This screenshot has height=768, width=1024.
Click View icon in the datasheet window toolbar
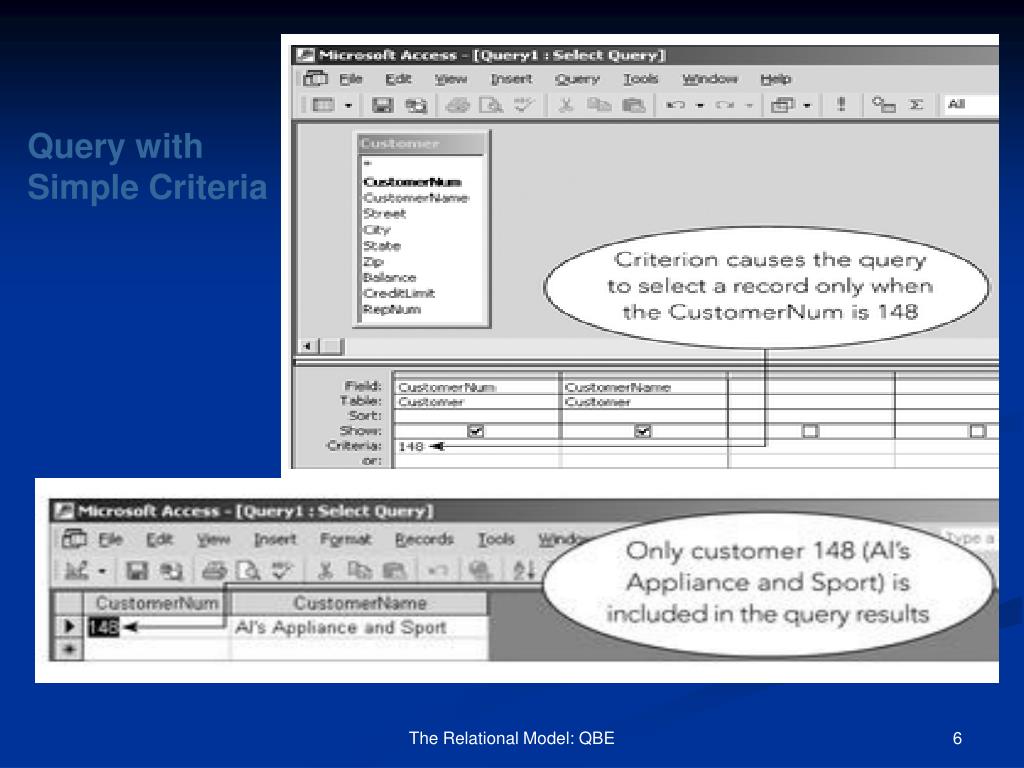(x=76, y=571)
